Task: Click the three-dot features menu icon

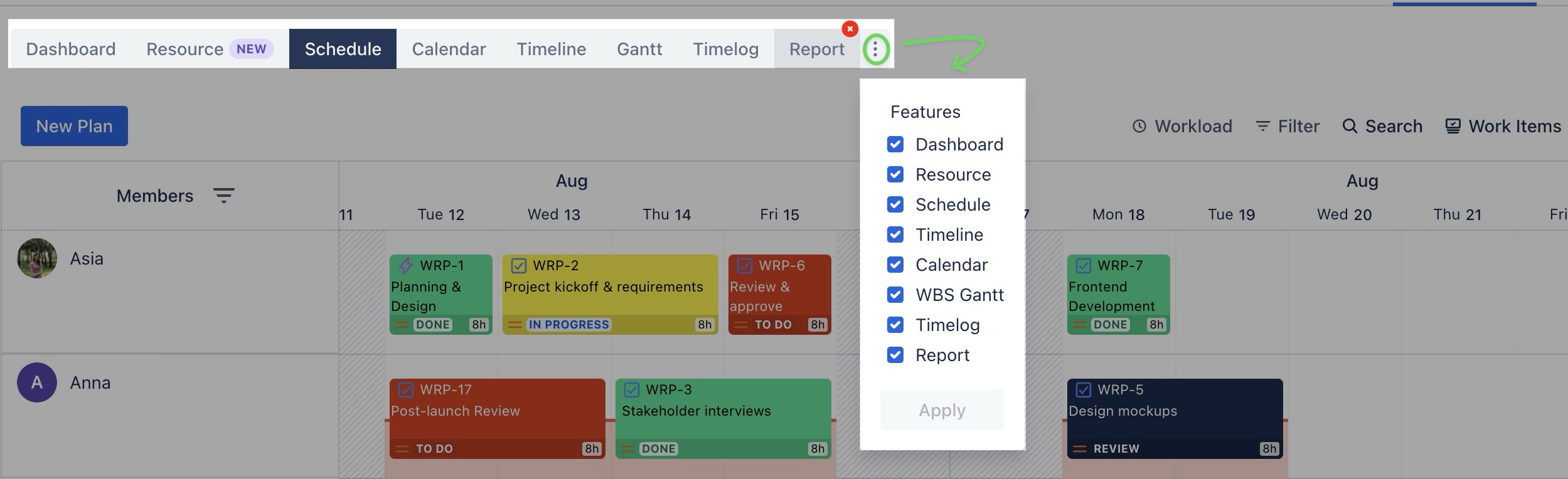Action: coord(875,49)
